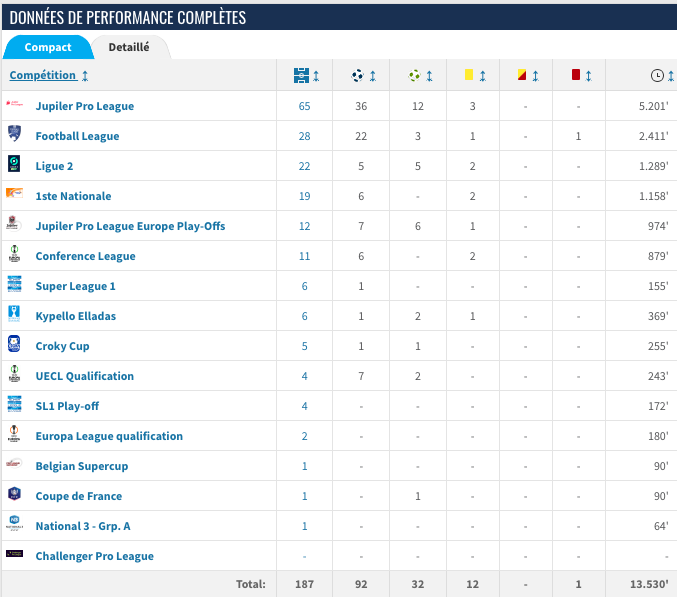Viewport: 677px width, 597px height.
Task: Open Europa League qualification link
Action: [x=109, y=436]
